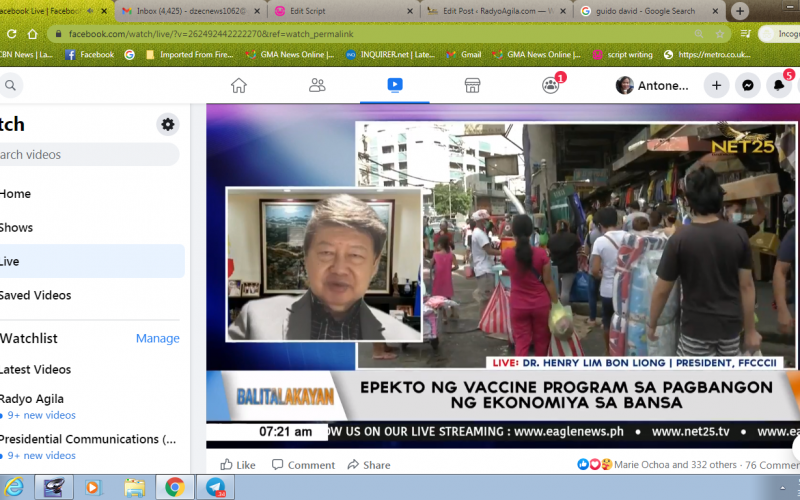Like the live video
This screenshot has width=800, height=500.
(238, 465)
